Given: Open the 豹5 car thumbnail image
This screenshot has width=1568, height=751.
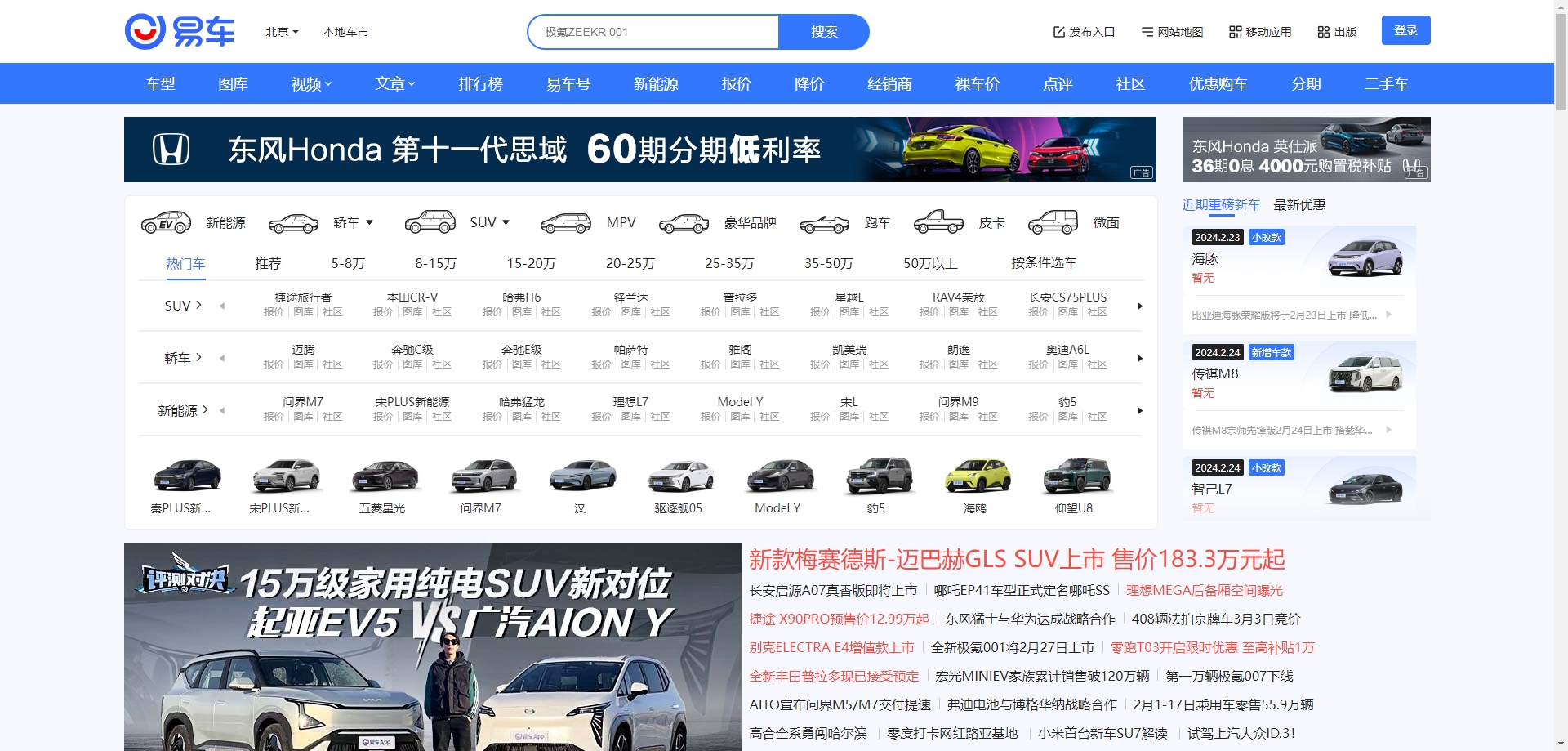Looking at the screenshot, I should 880,476.
